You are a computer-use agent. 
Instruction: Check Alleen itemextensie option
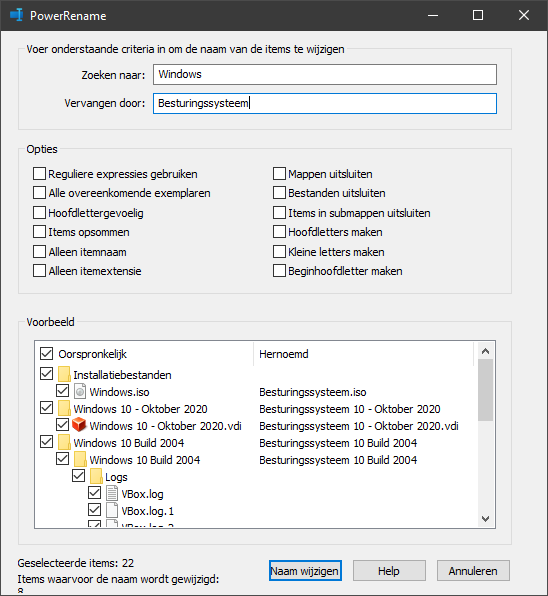coord(40,271)
